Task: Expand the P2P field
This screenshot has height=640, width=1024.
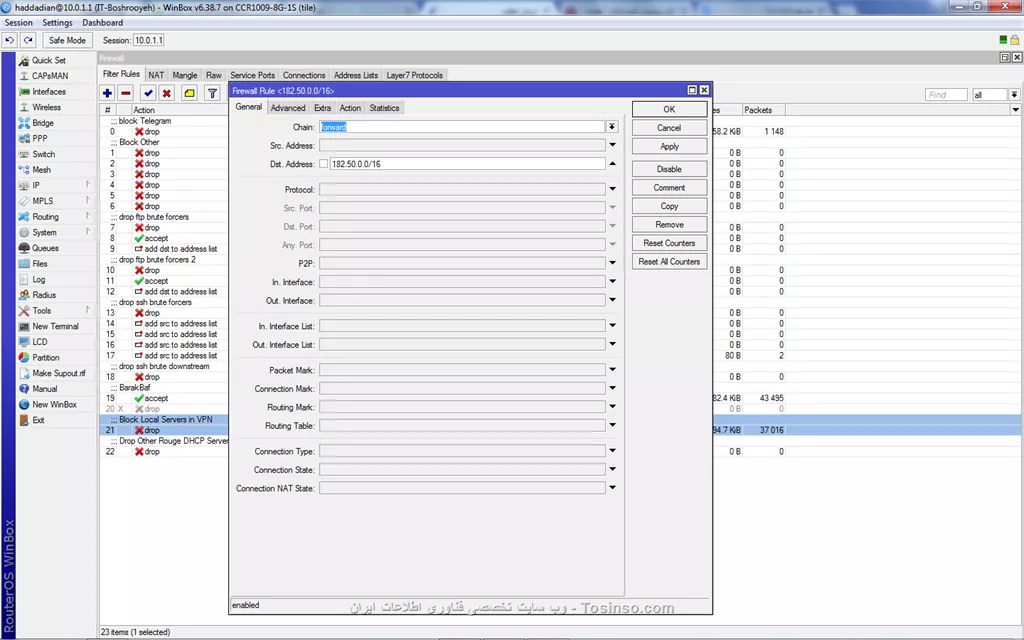Action: point(613,263)
